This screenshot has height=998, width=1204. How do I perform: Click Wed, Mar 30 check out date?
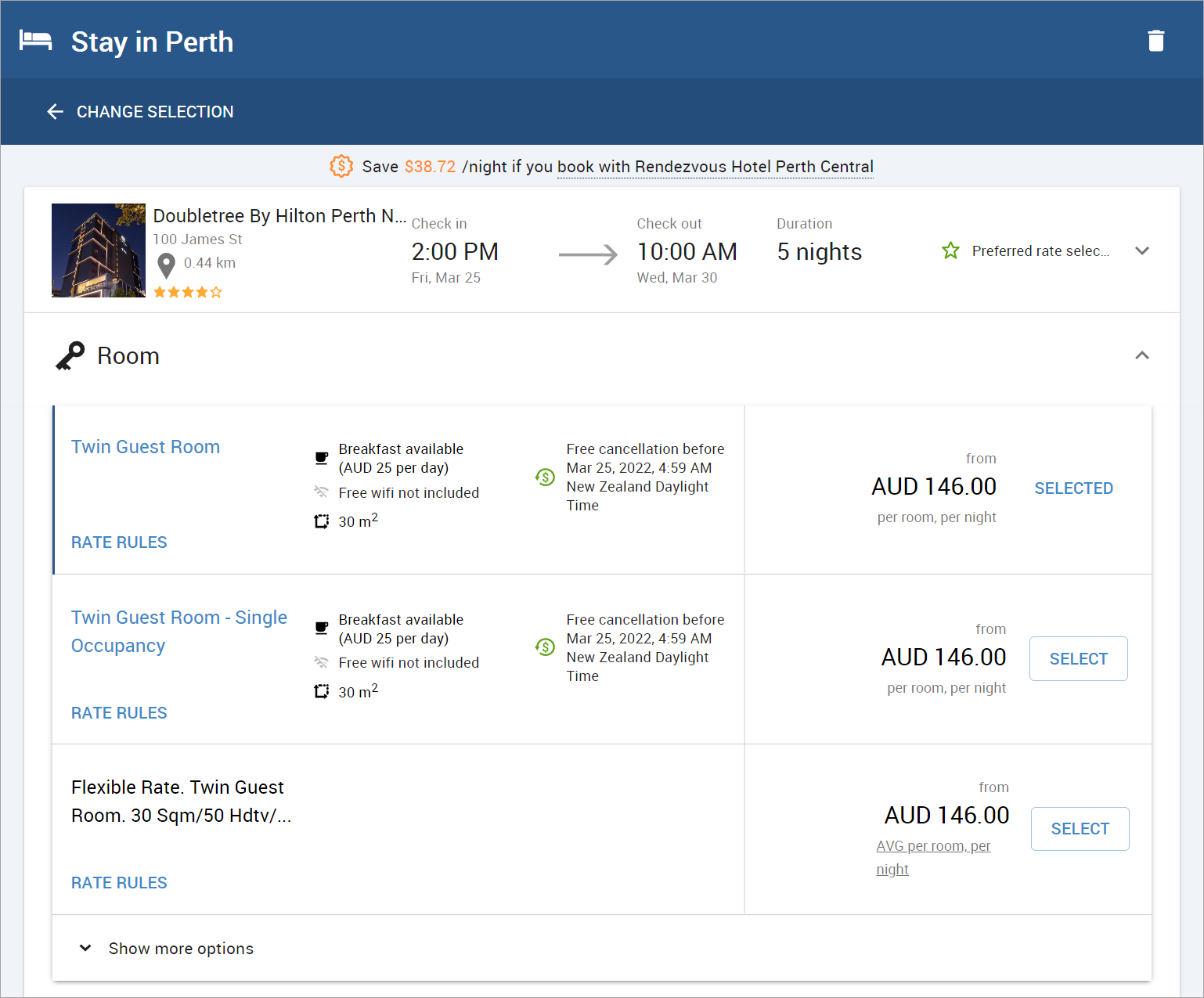(677, 278)
